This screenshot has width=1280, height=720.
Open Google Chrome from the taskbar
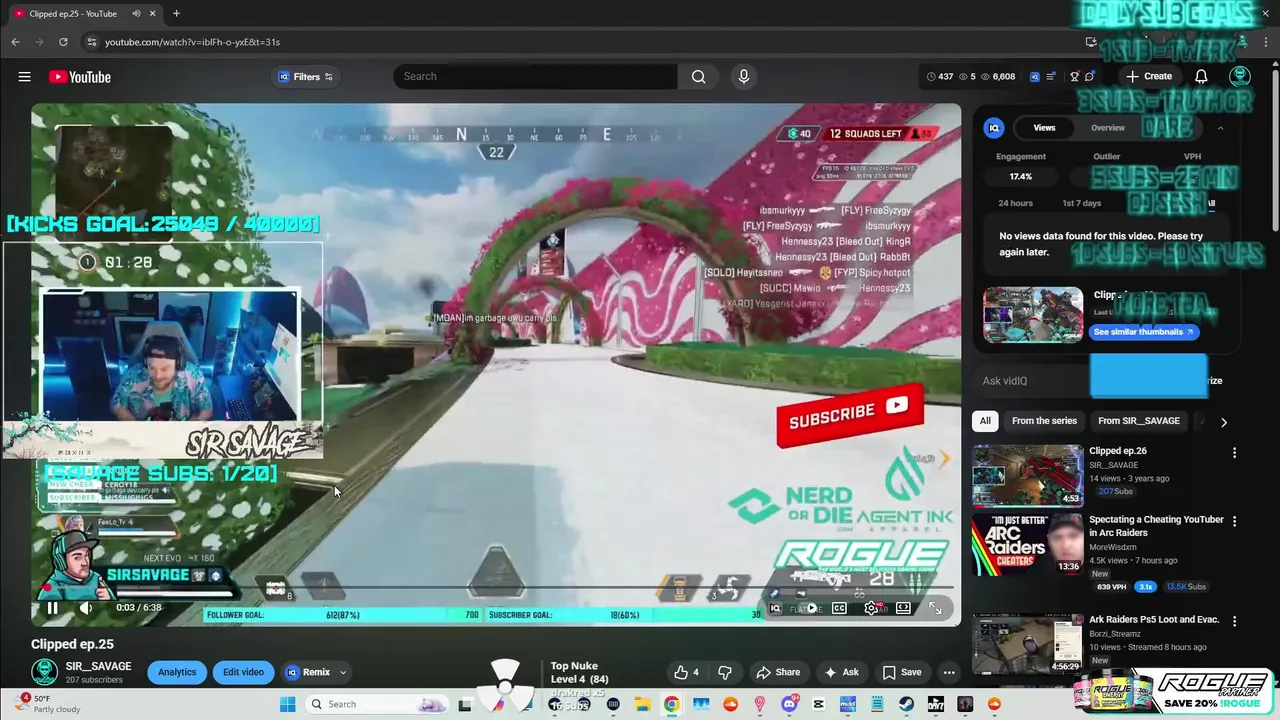pos(671,704)
